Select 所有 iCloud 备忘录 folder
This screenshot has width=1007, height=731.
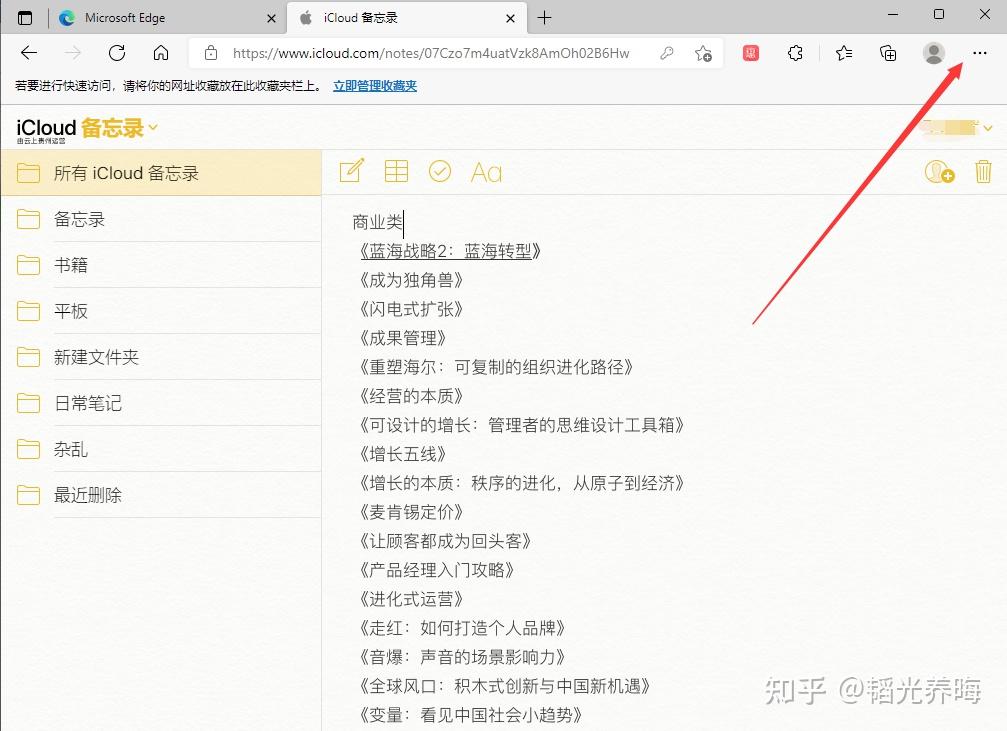click(x=161, y=173)
